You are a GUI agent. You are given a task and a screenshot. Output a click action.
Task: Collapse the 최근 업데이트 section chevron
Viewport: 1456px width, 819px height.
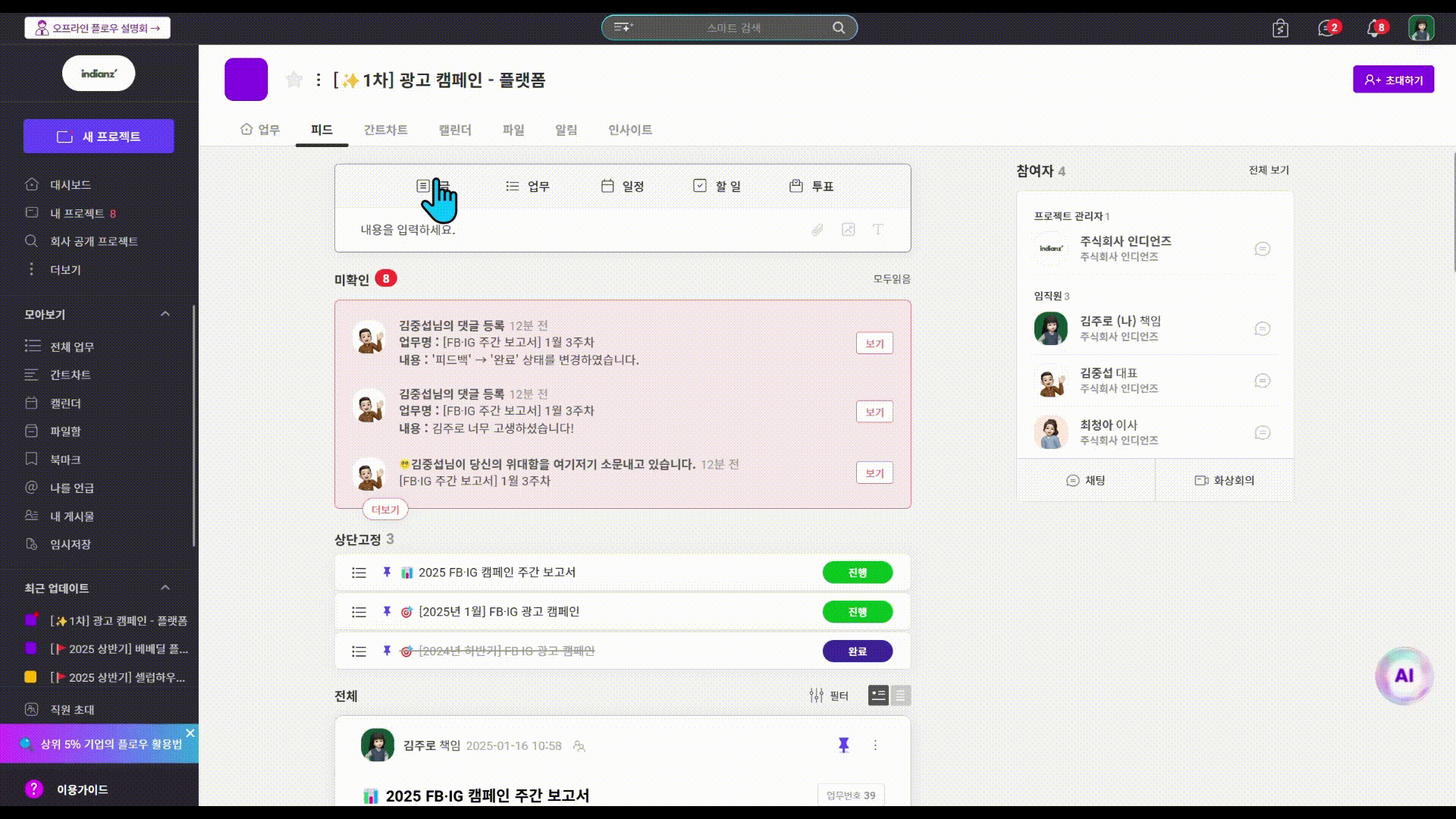click(x=165, y=588)
